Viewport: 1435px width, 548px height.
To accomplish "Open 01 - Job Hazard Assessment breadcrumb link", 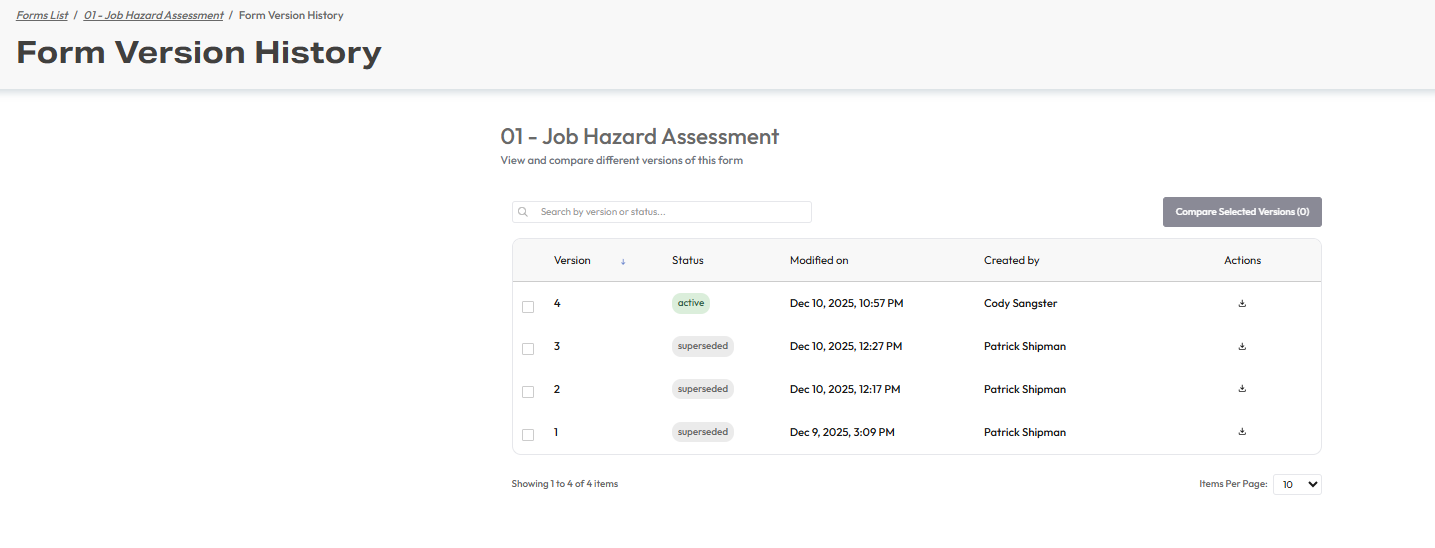I will click(154, 15).
